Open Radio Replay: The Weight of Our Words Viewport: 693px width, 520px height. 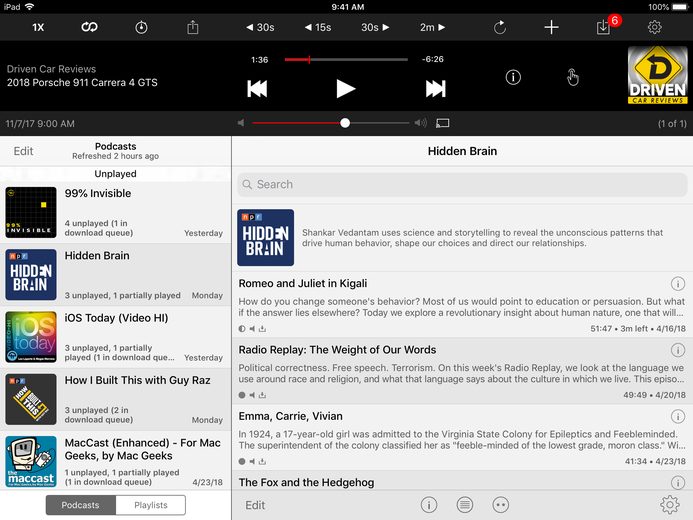[462, 371]
